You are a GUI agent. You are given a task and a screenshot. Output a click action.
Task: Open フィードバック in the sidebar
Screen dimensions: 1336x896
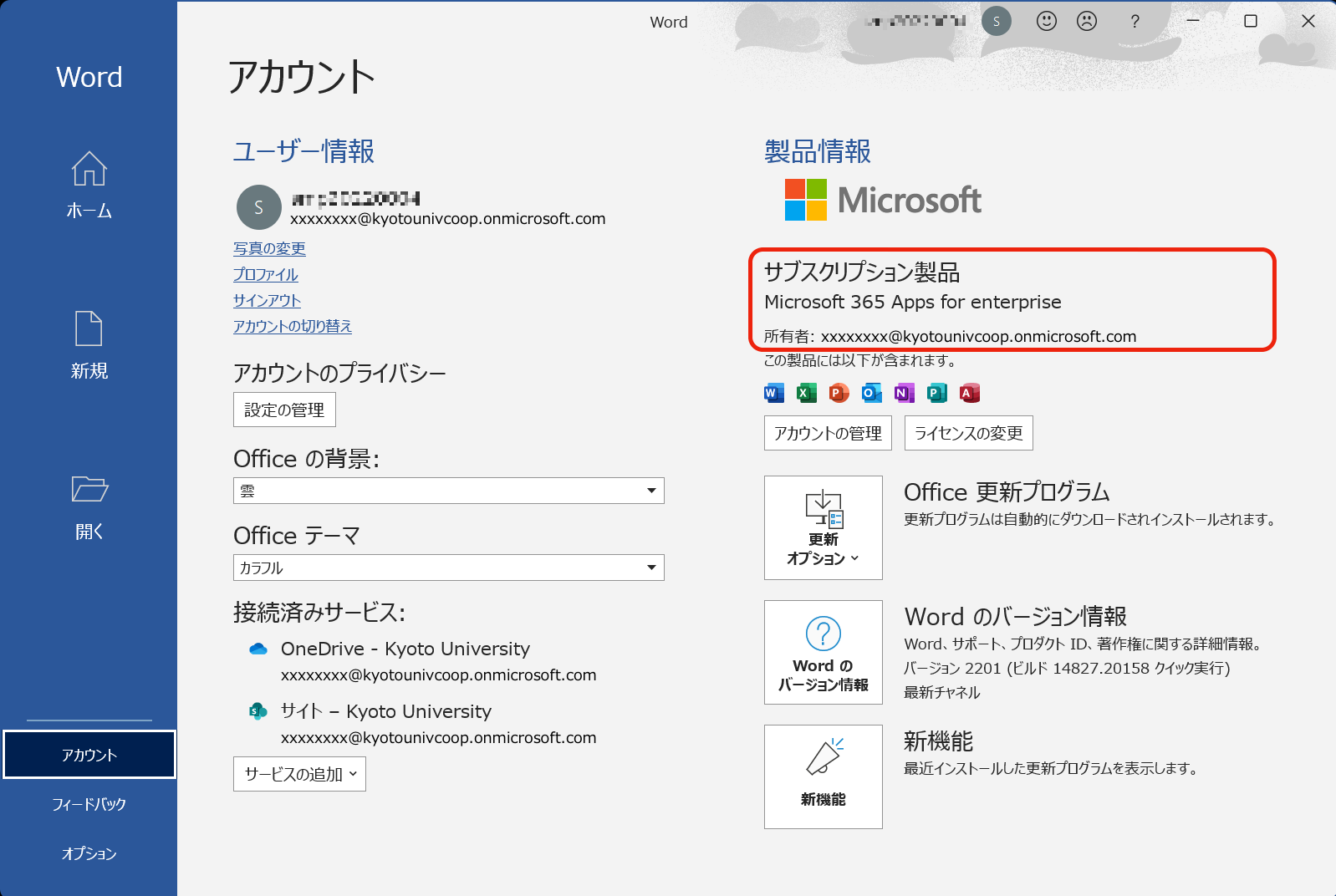(x=89, y=804)
